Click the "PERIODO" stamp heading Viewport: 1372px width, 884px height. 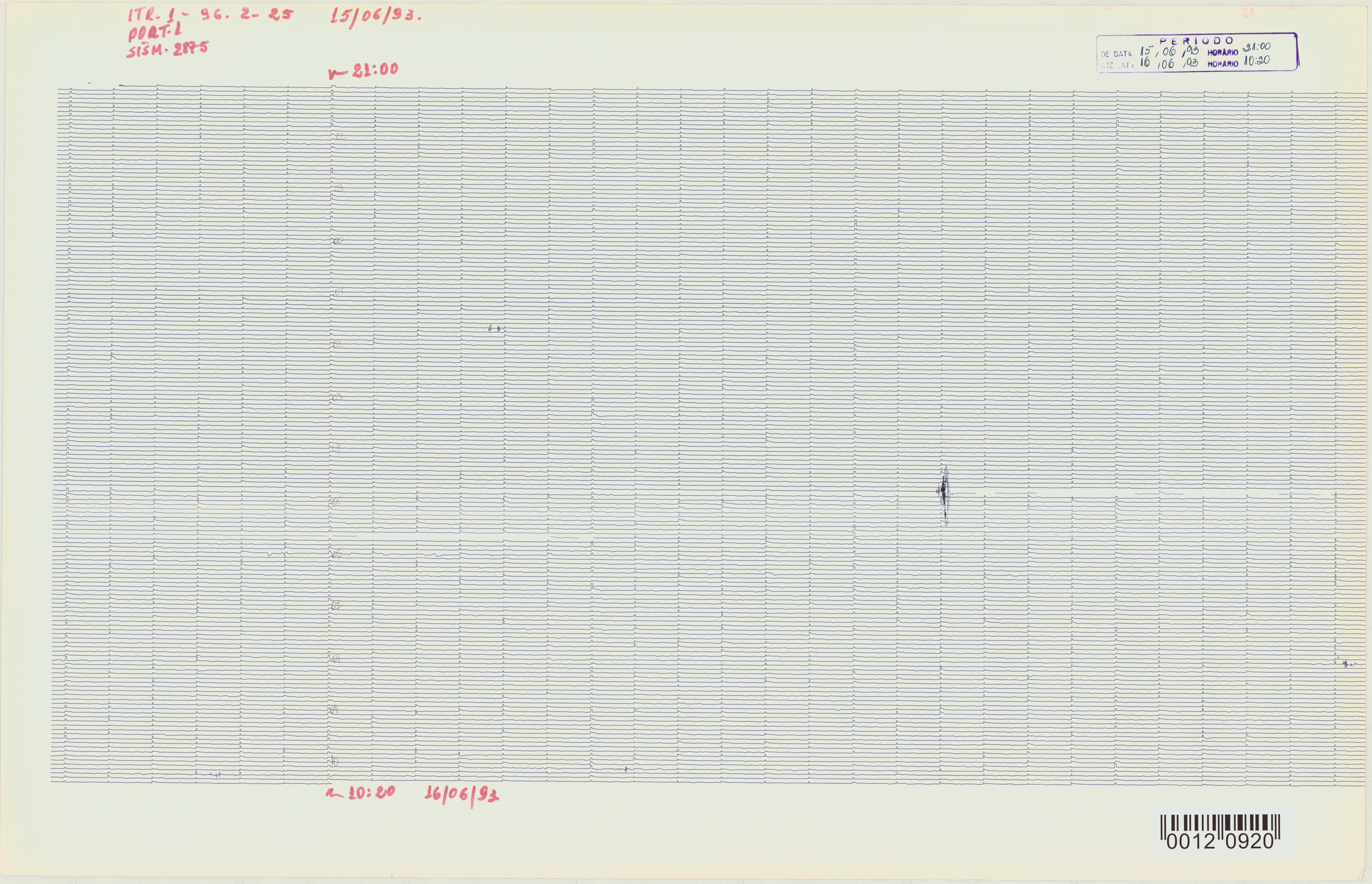(1196, 41)
